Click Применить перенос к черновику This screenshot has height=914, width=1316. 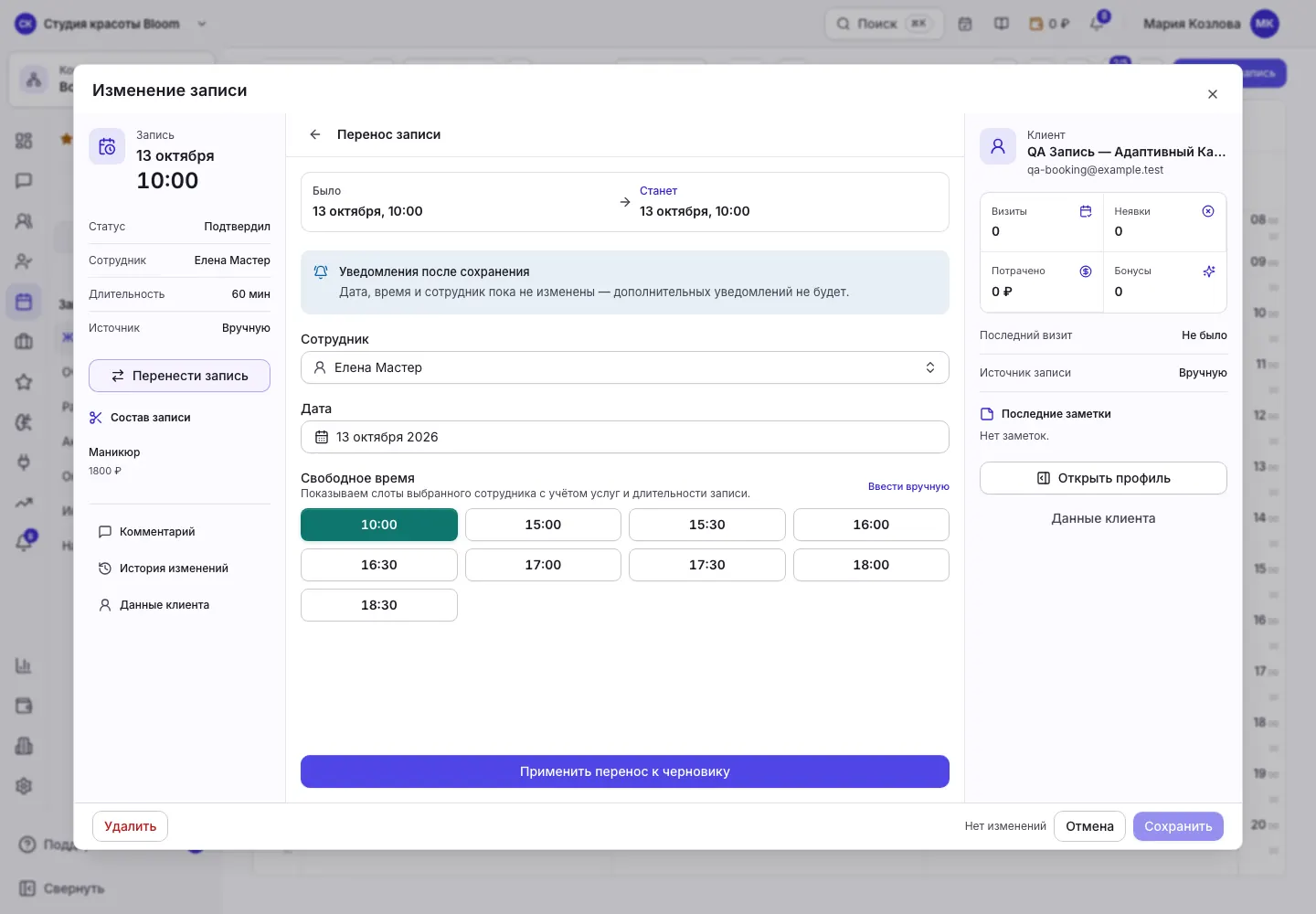pos(625,771)
